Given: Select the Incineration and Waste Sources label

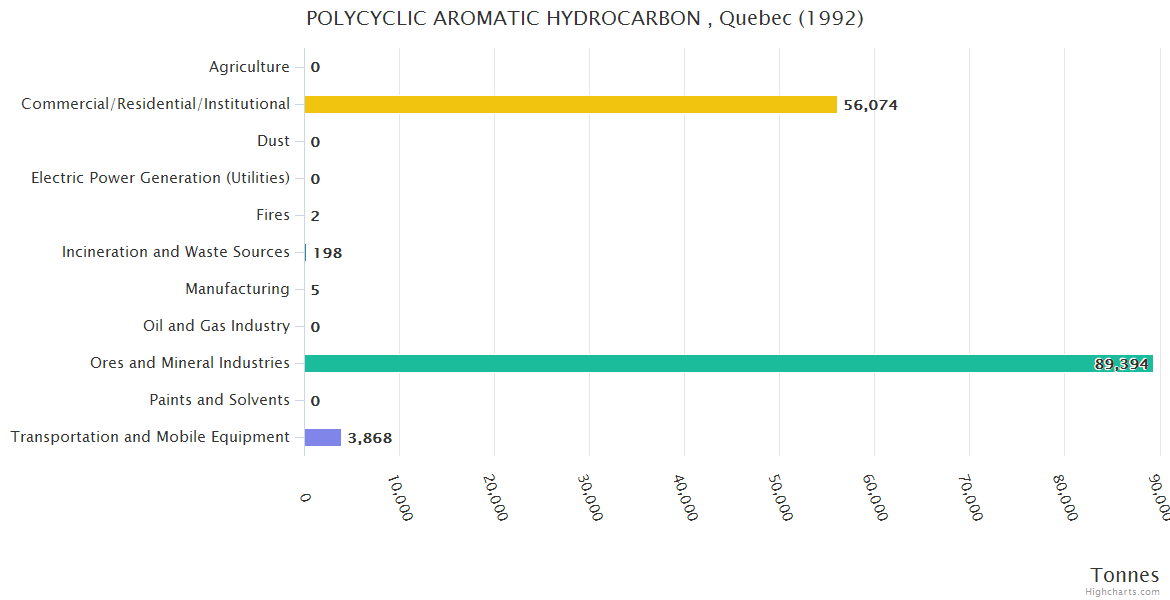Looking at the screenshot, I should point(175,252).
